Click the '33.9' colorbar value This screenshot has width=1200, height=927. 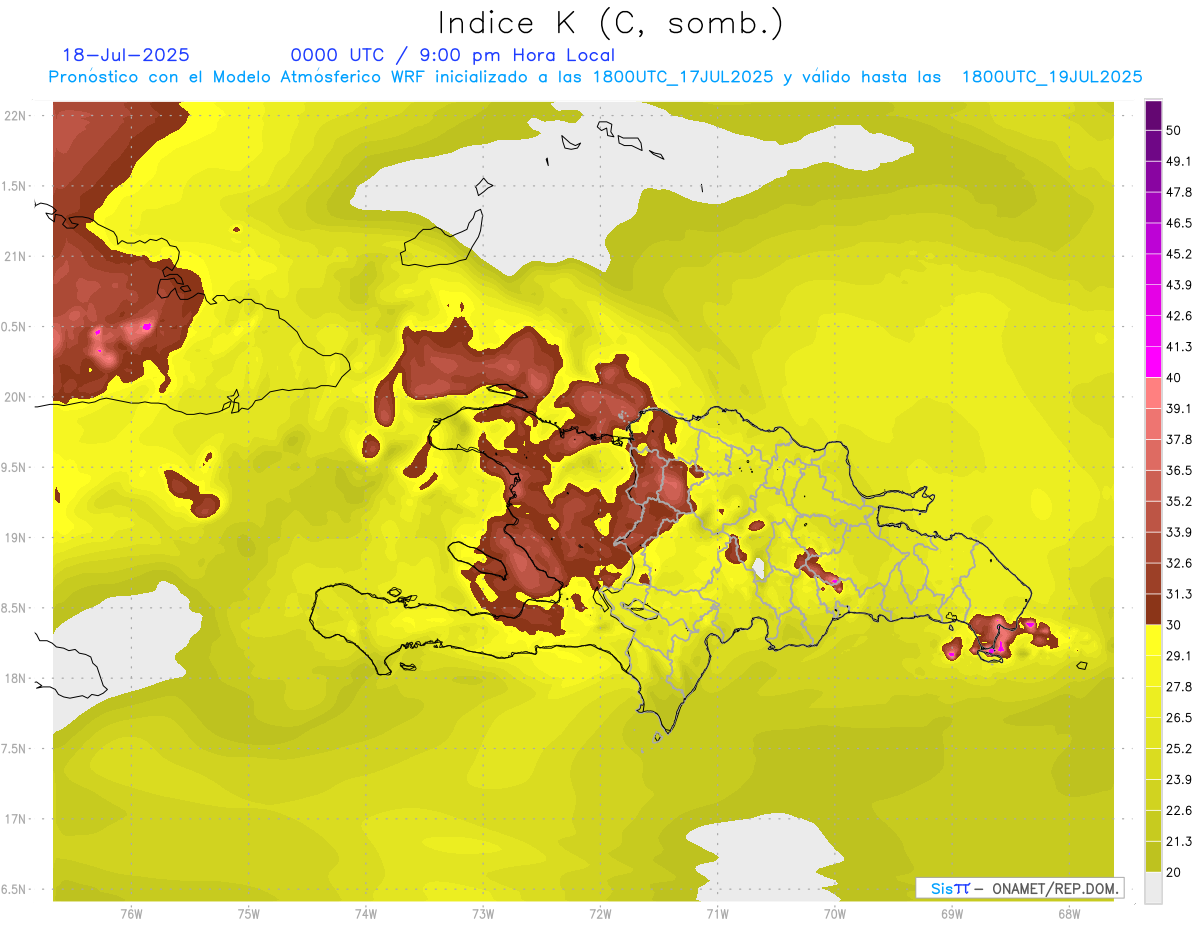[x=1179, y=532]
